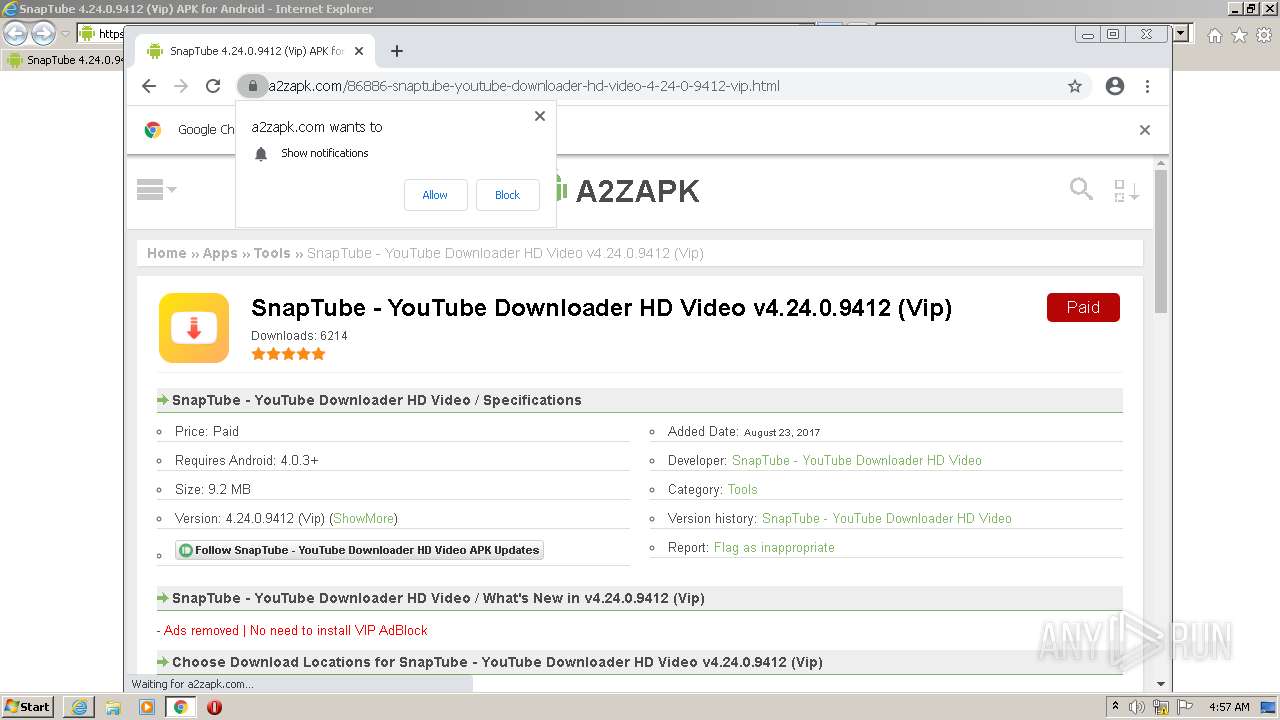Open Internet Explorer address bar dropdown
The height and width of the screenshot is (720, 1280).
(x=1181, y=34)
